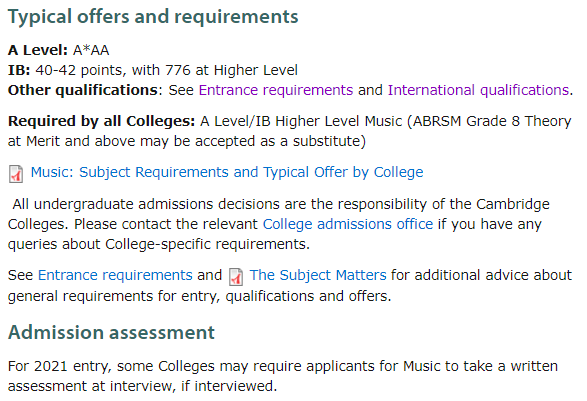Viewport: 587px width, 401px height.
Task: Click the A*AA grade text
Action: 91,50
